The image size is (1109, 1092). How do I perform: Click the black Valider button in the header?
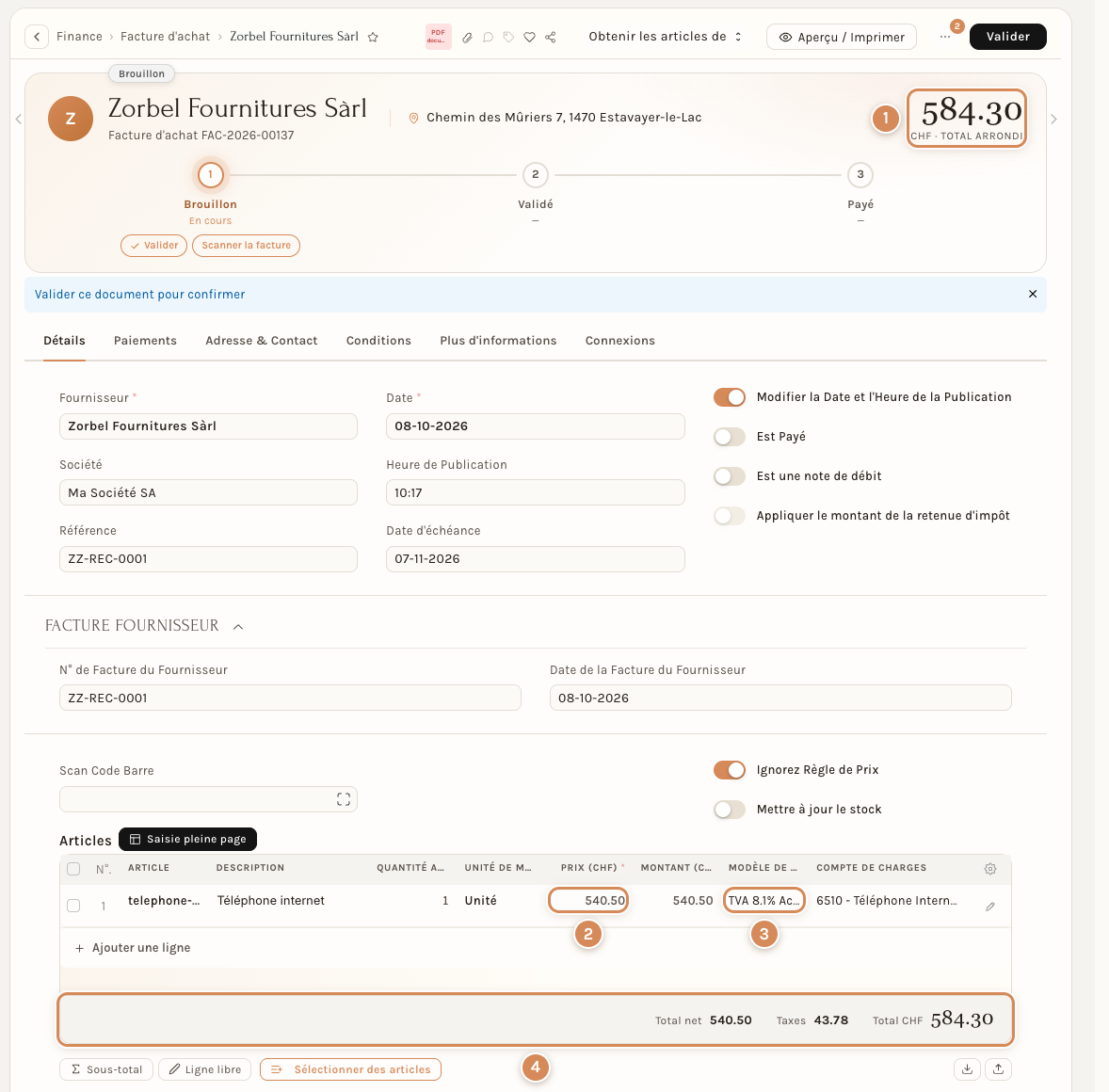[x=1008, y=37]
